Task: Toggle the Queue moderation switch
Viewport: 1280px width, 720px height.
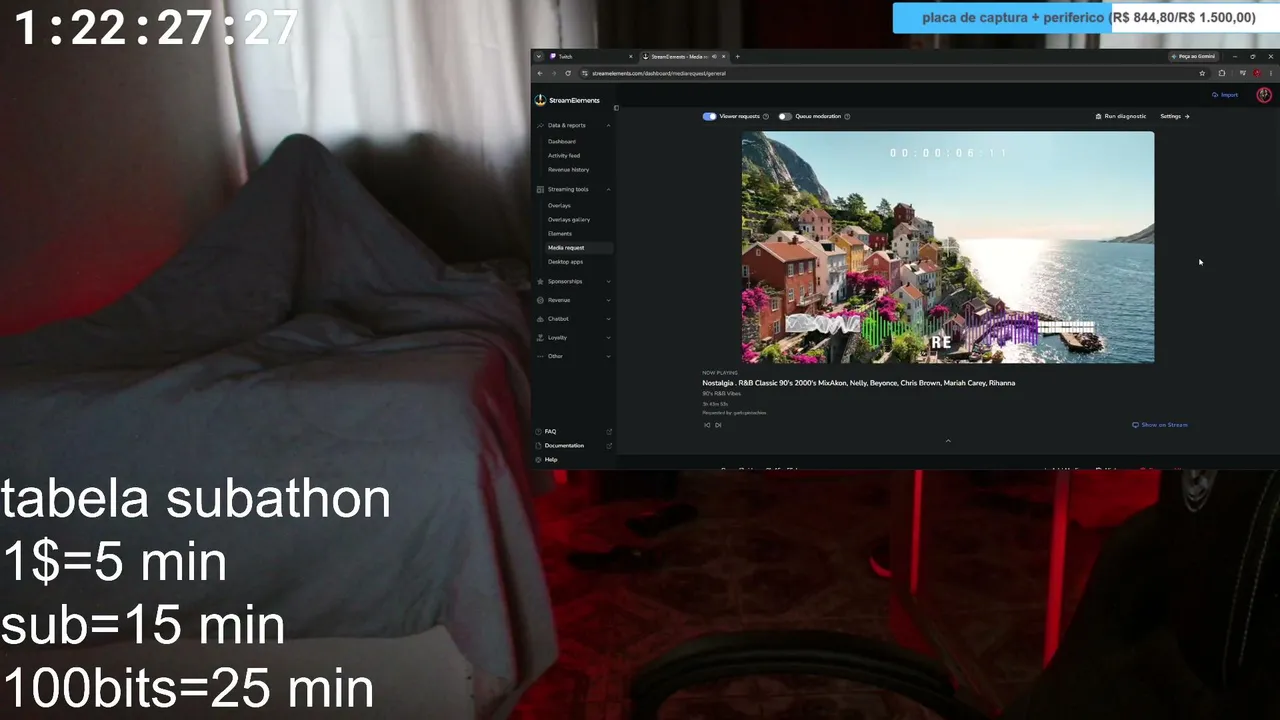Action: point(785,117)
